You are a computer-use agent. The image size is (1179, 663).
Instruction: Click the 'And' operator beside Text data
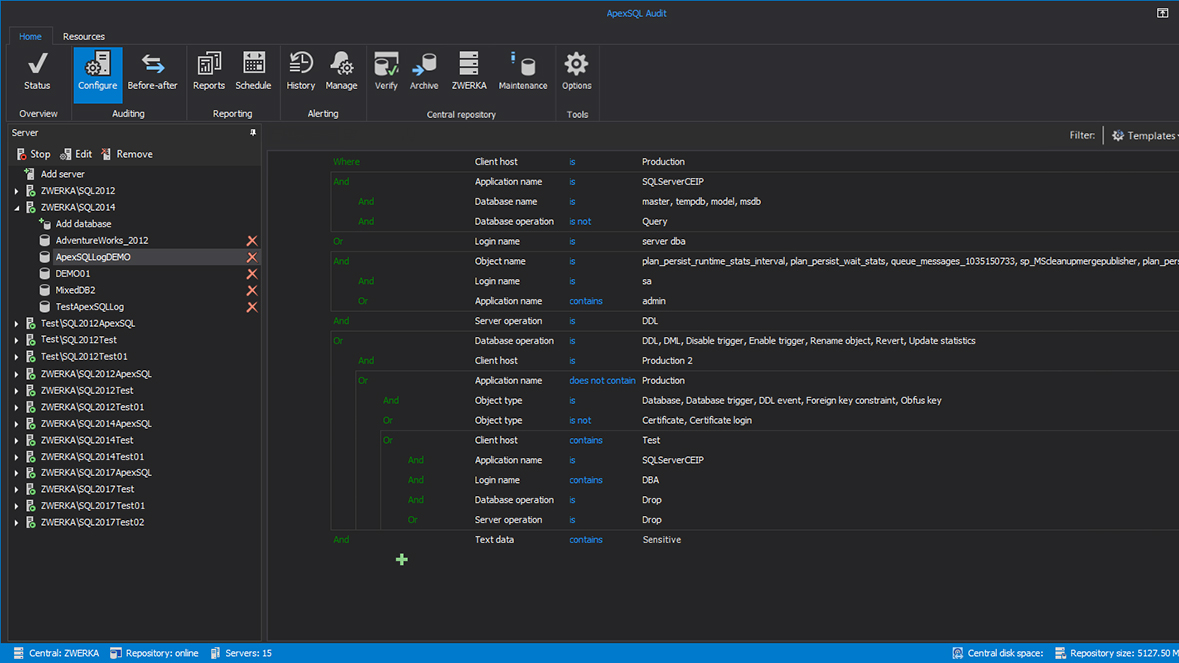(341, 540)
